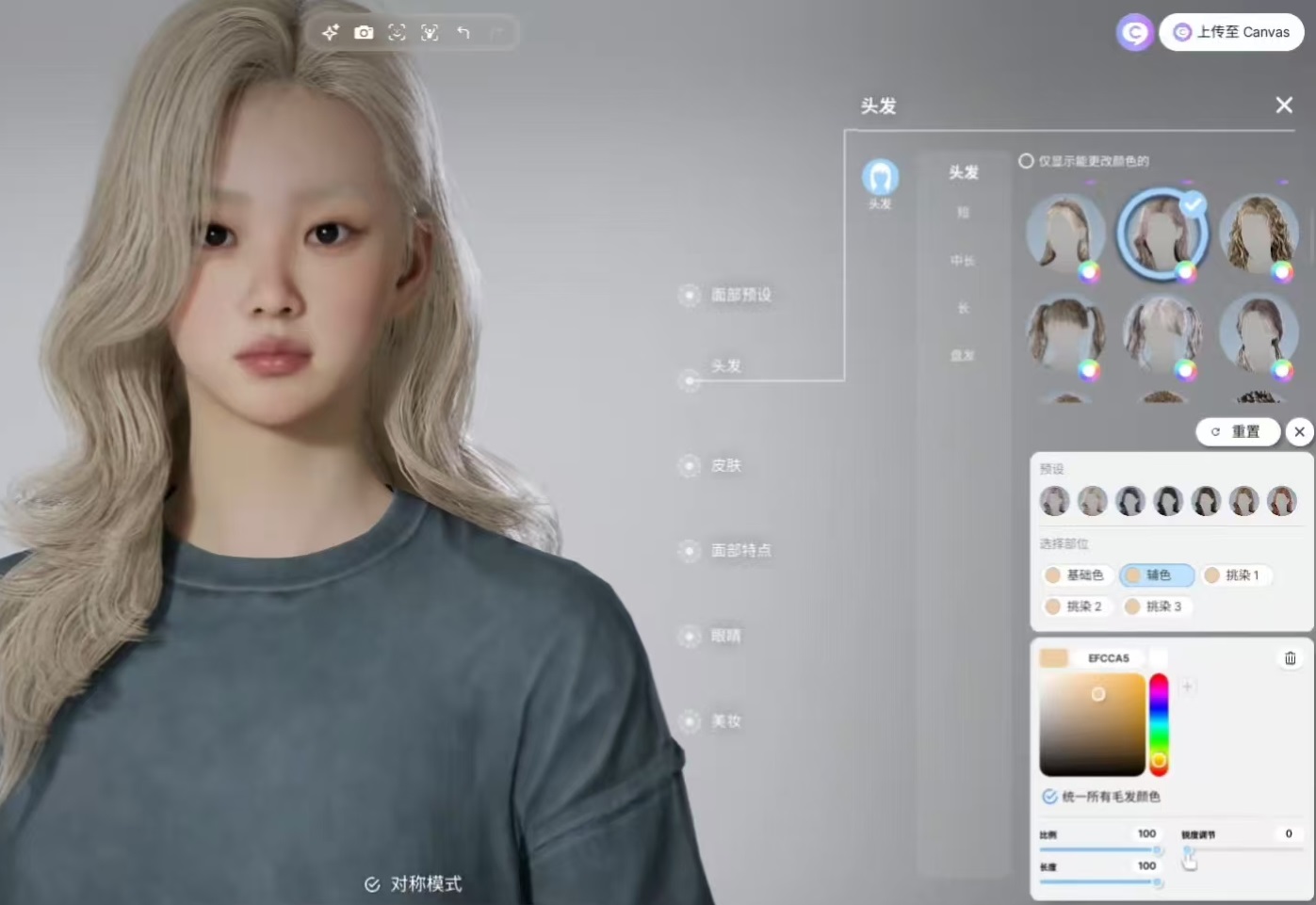Expand the 美妆 makeup section node
The height and width of the screenshot is (905, 1316).
[690, 721]
